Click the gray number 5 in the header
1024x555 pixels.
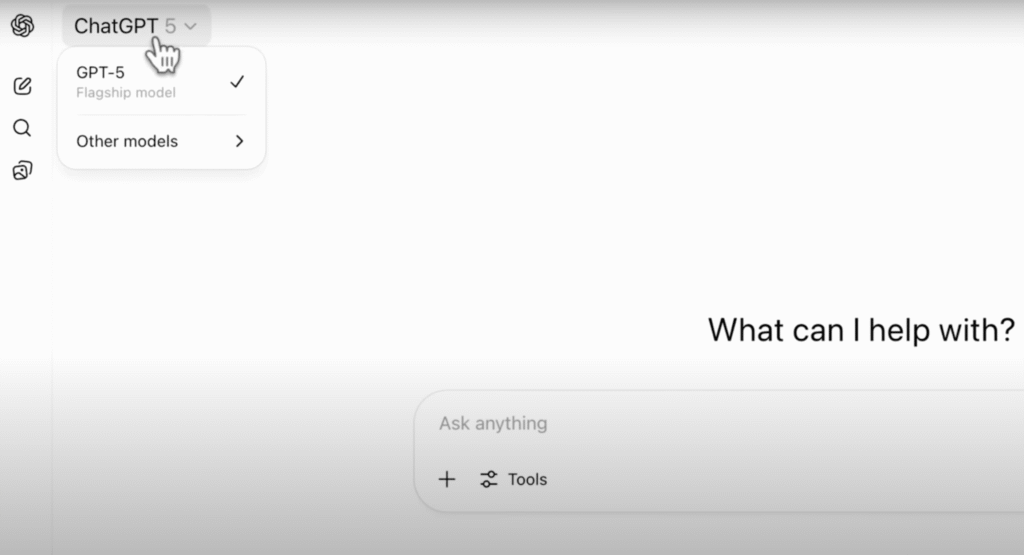coord(170,27)
